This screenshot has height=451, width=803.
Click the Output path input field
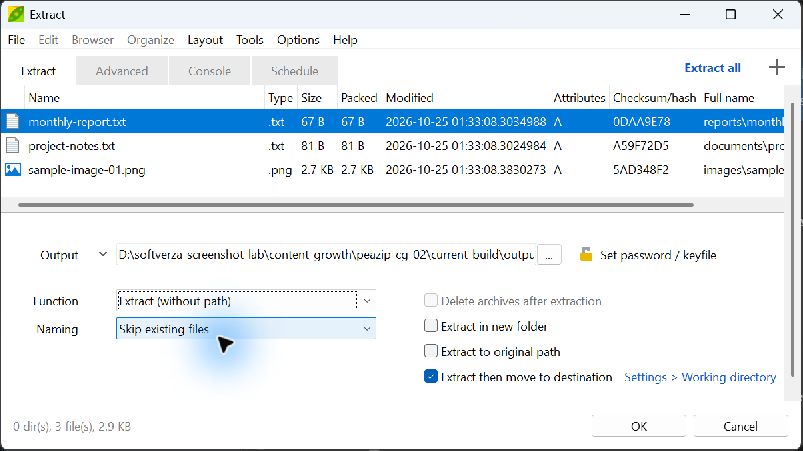326,254
